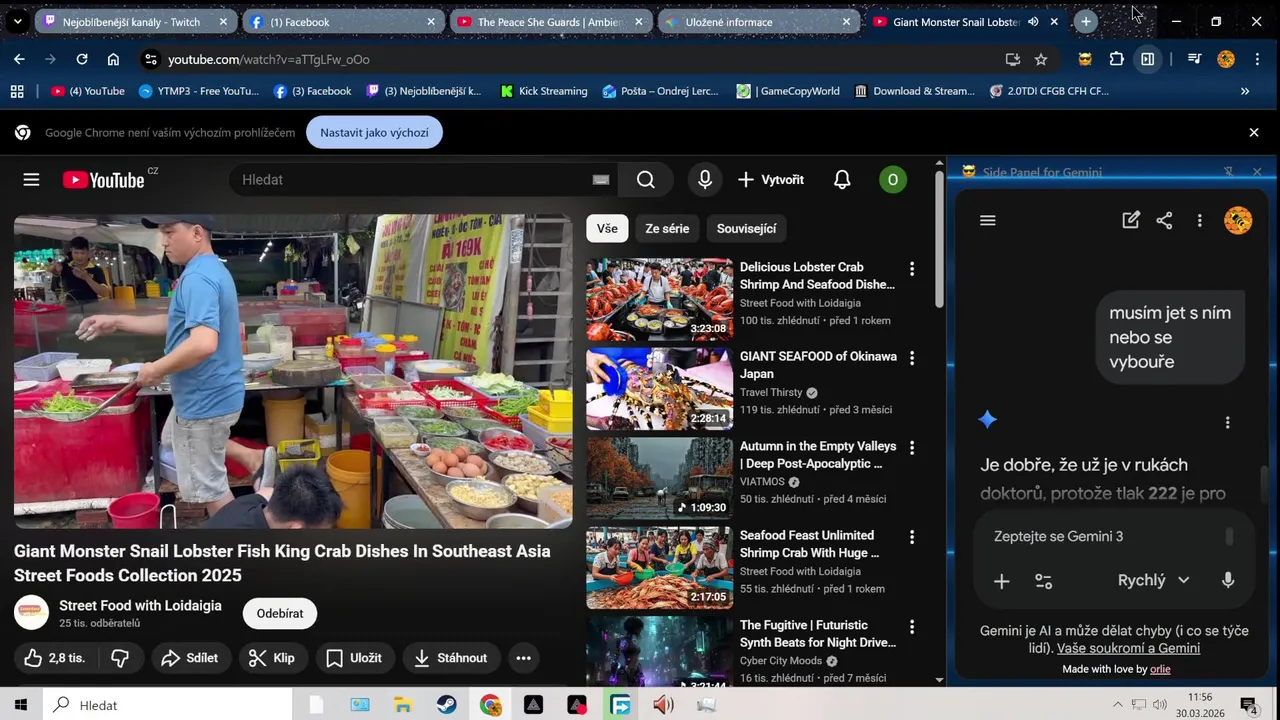The width and height of the screenshot is (1280, 720).
Task: Open on-screen keyboard in search box
Action: 601,180
